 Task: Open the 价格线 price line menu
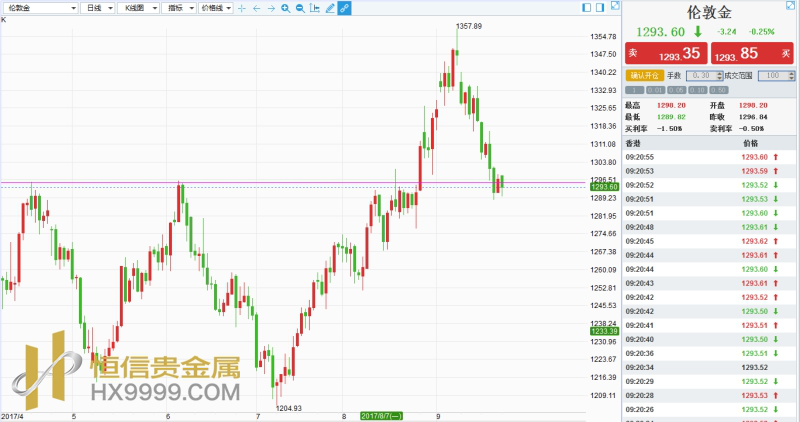[x=215, y=8]
